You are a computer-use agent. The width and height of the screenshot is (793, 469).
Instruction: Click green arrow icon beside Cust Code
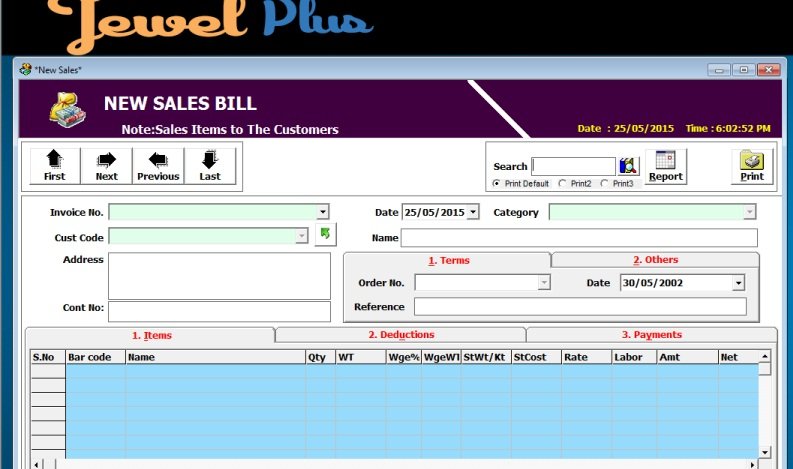point(325,234)
